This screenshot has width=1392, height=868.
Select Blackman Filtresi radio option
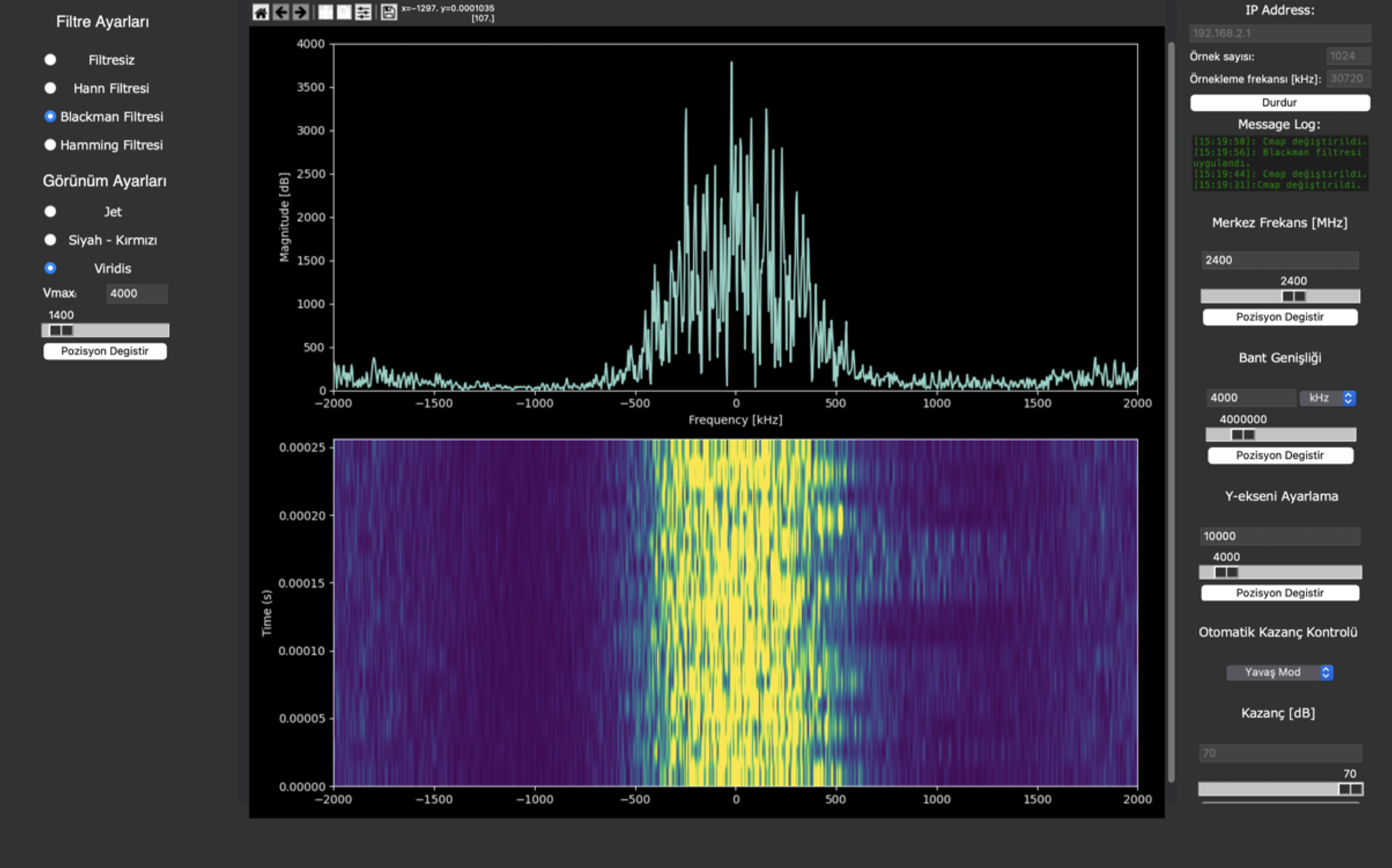tap(51, 117)
